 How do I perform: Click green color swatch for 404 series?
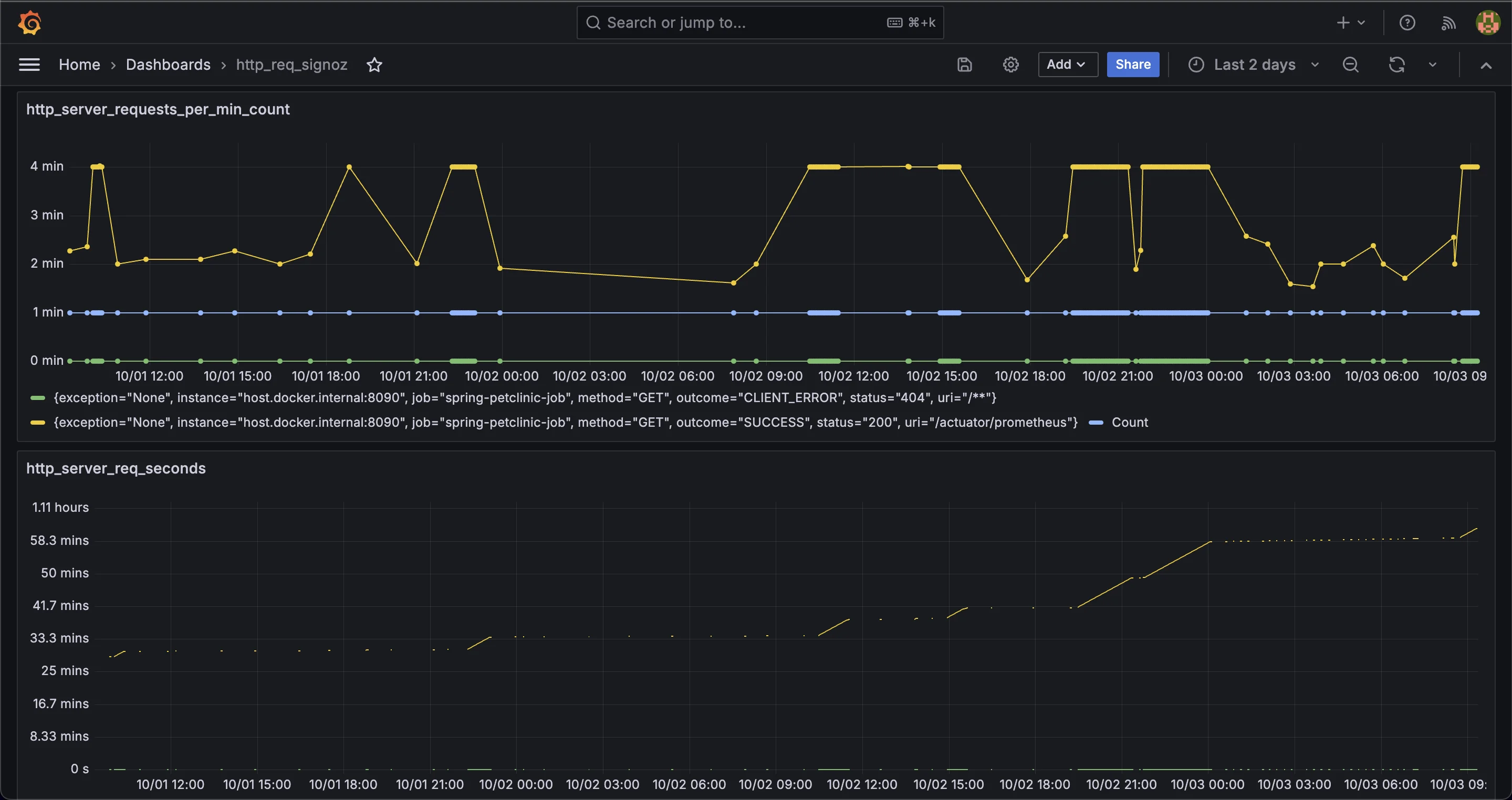tap(38, 398)
